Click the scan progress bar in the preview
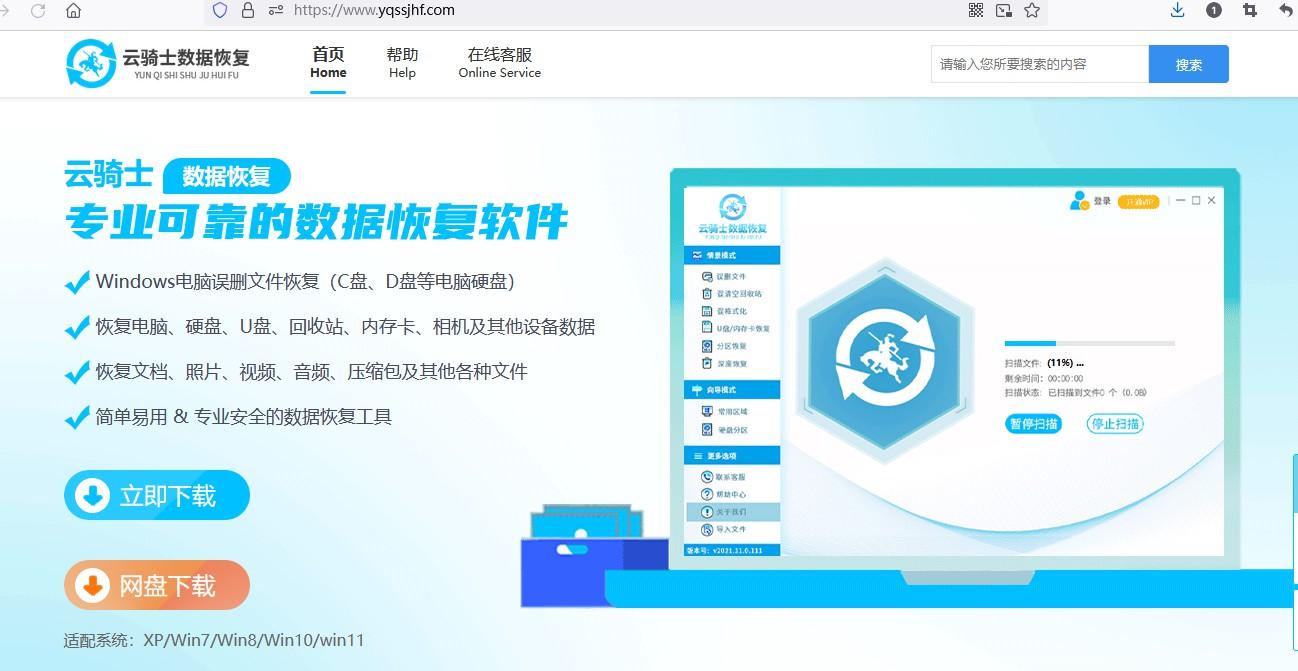 point(1089,344)
